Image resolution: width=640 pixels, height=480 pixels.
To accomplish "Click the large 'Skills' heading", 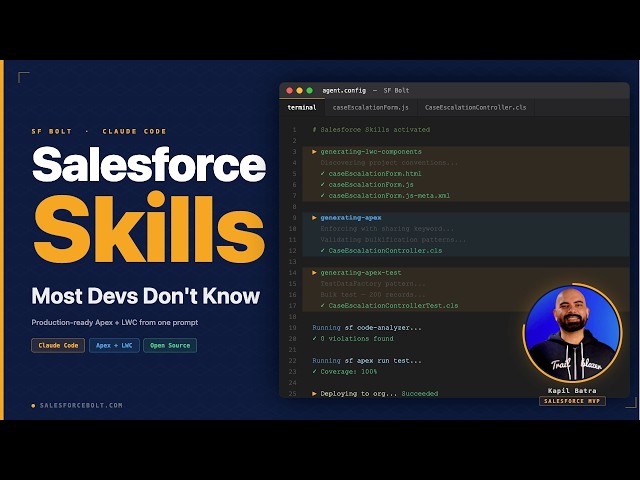I will tap(149, 228).
